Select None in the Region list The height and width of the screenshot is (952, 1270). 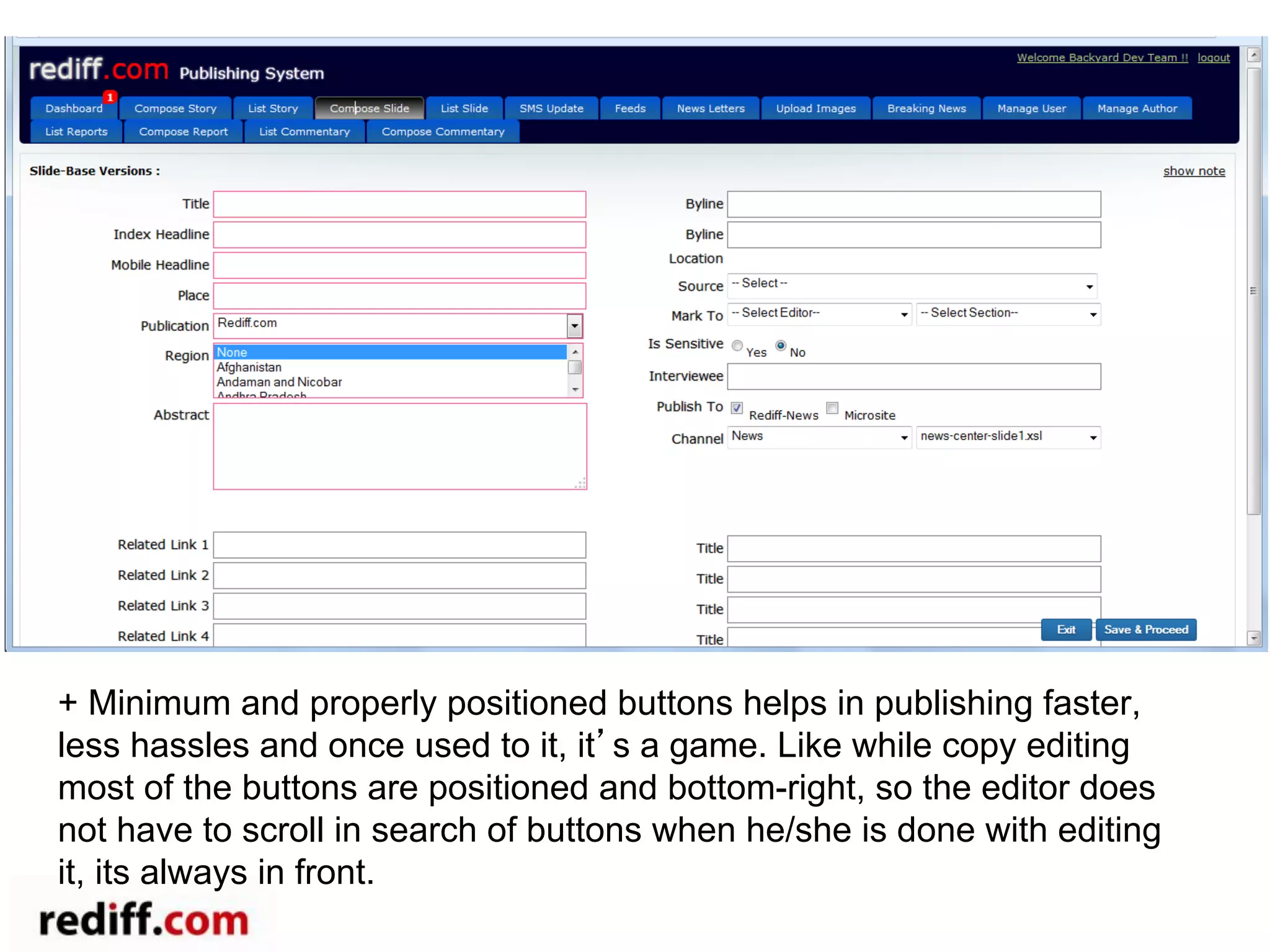tap(391, 352)
